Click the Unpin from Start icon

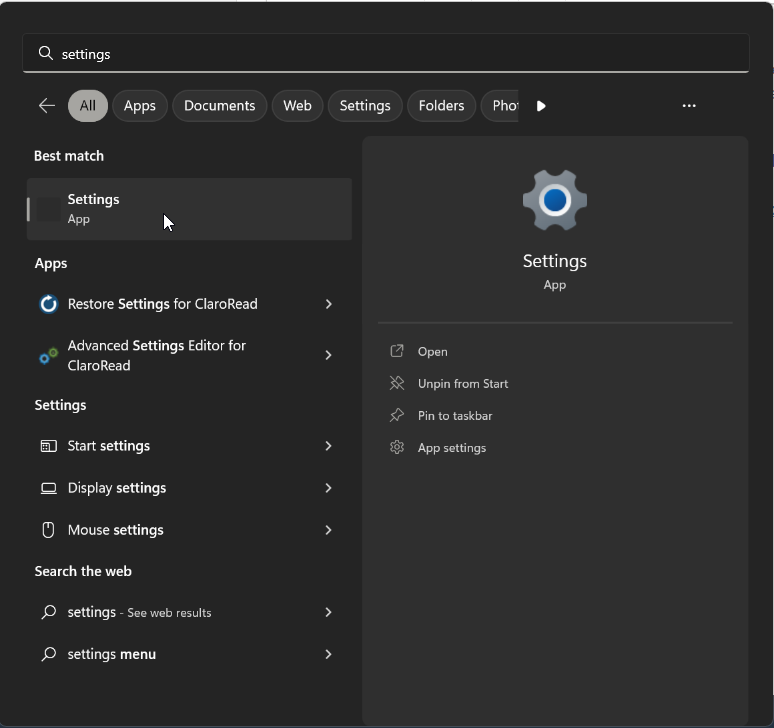coord(397,384)
